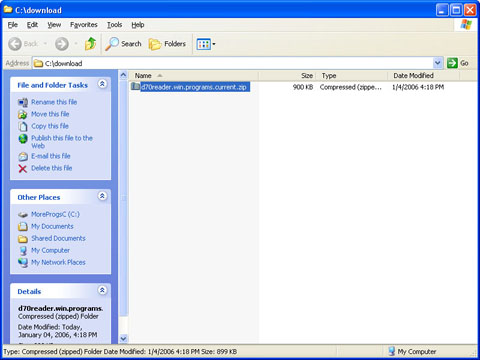Toggle the Folders pane button

[x=167, y=44]
